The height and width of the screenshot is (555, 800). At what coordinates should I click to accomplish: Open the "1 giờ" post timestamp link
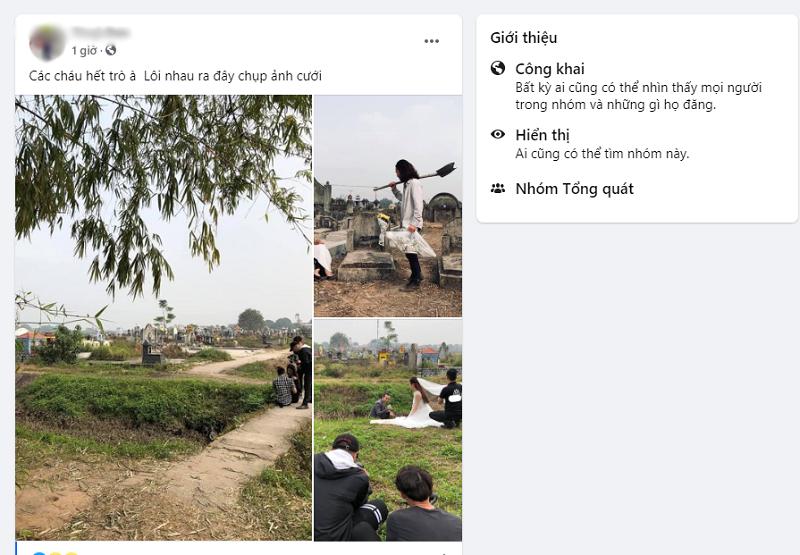82,50
